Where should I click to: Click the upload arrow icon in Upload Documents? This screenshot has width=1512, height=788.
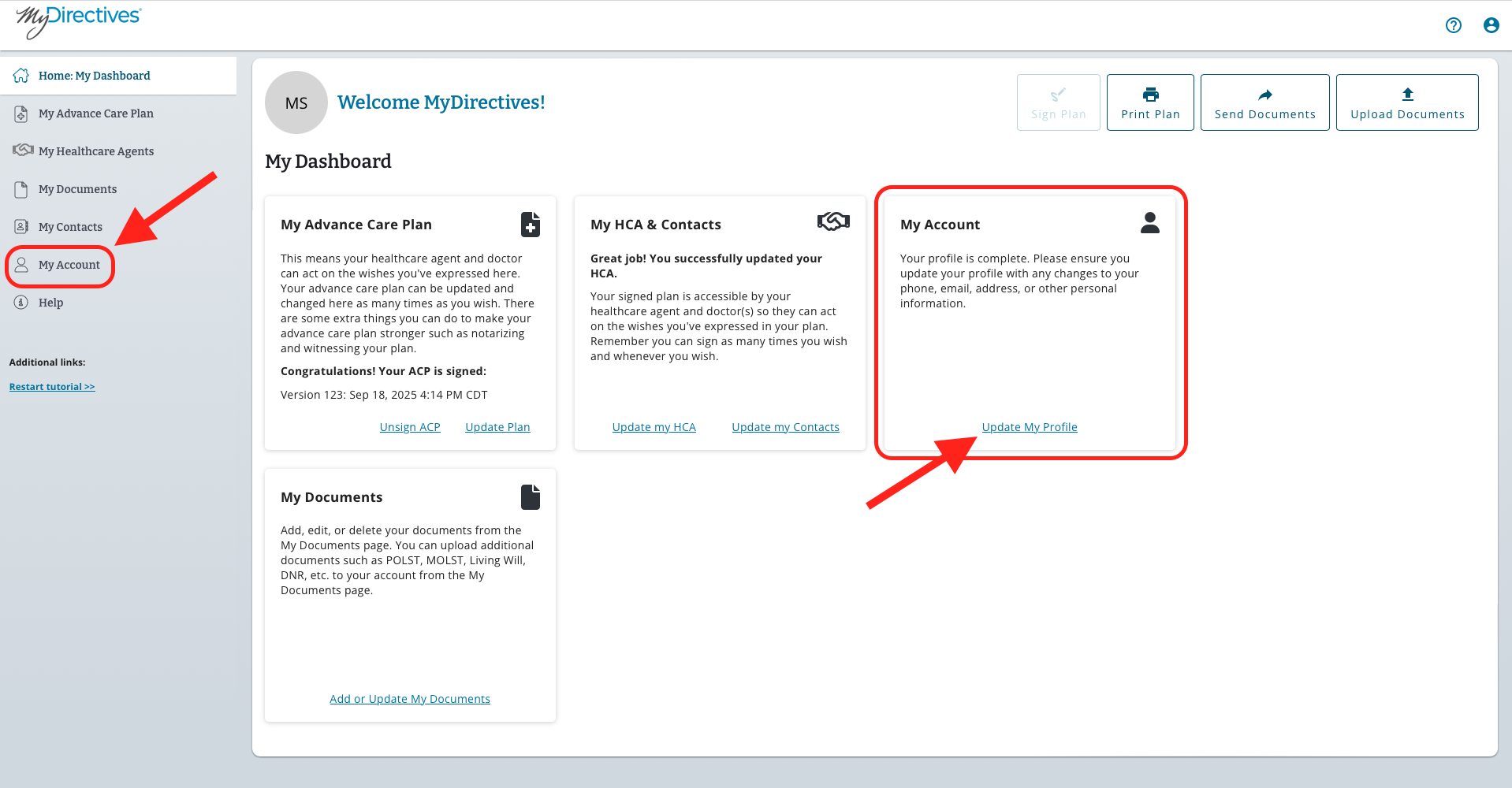click(1408, 95)
